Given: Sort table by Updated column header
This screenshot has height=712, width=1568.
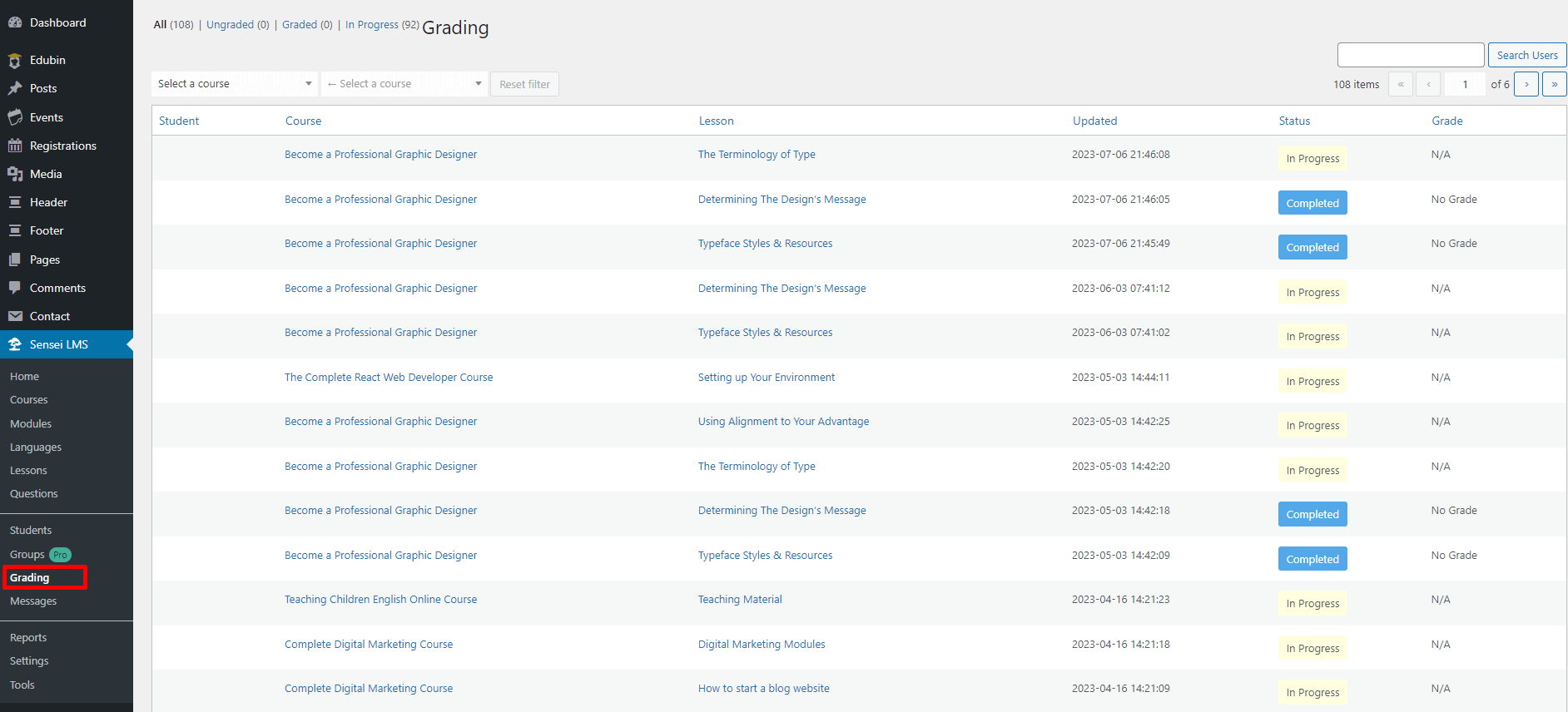Looking at the screenshot, I should click(1094, 121).
